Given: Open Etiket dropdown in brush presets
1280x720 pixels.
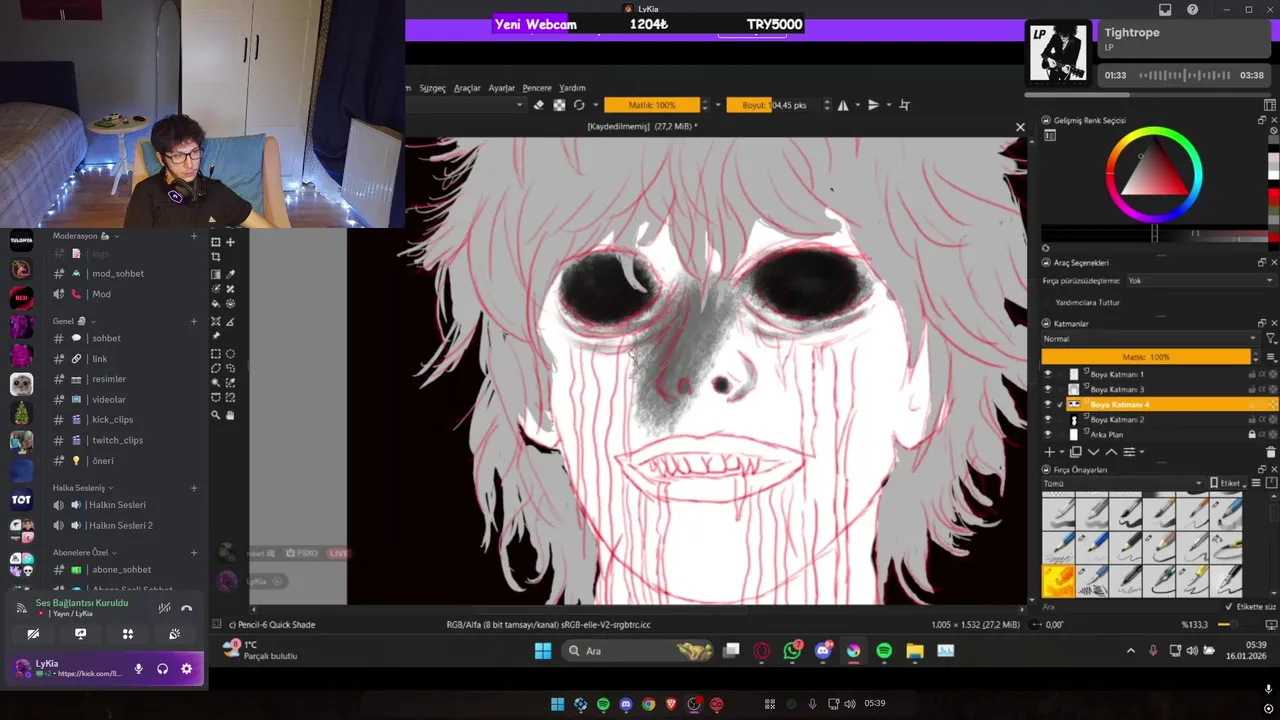Looking at the screenshot, I should click(x=1228, y=483).
